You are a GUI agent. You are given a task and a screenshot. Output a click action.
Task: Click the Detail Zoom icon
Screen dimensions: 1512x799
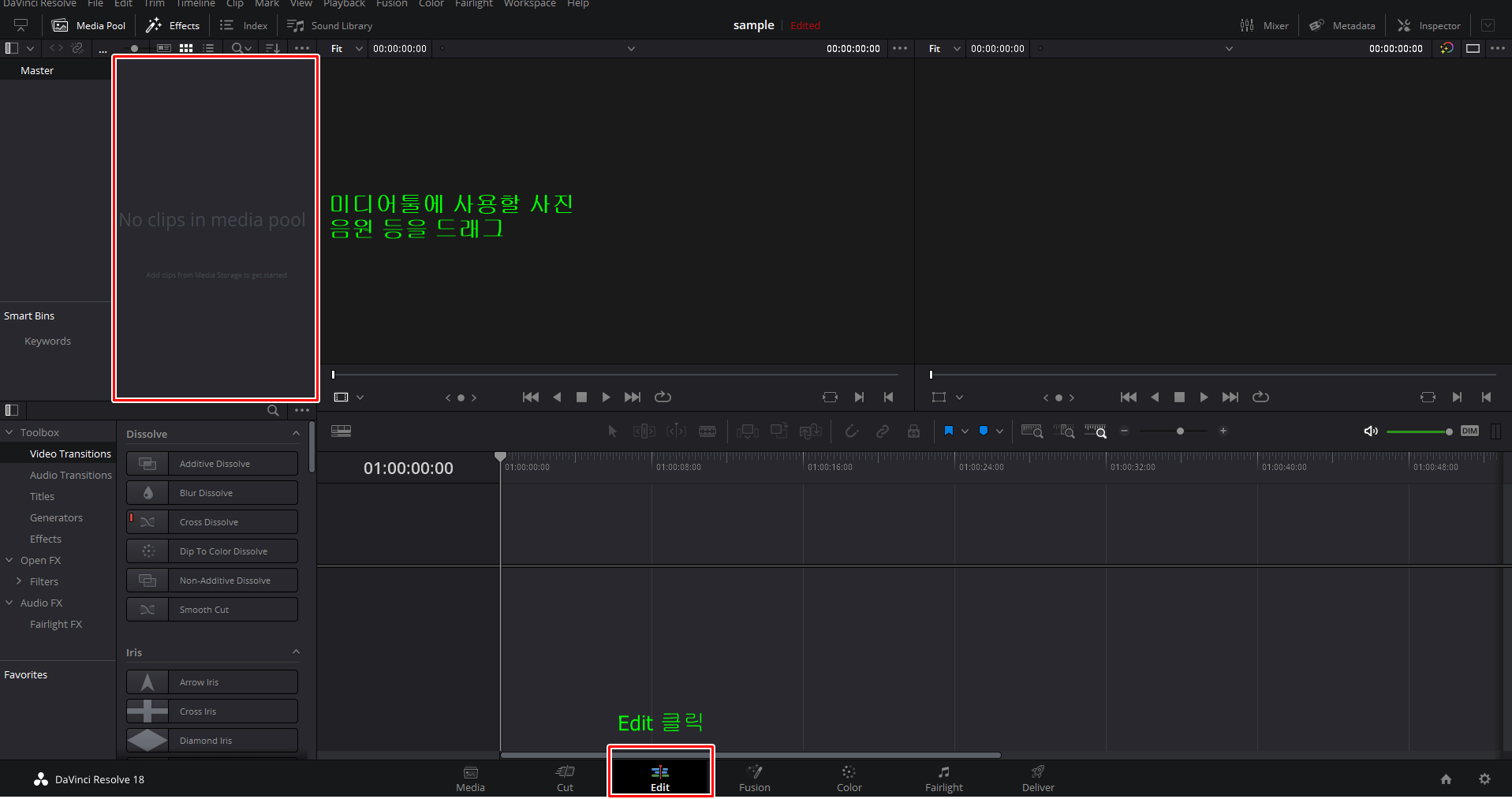(1064, 431)
